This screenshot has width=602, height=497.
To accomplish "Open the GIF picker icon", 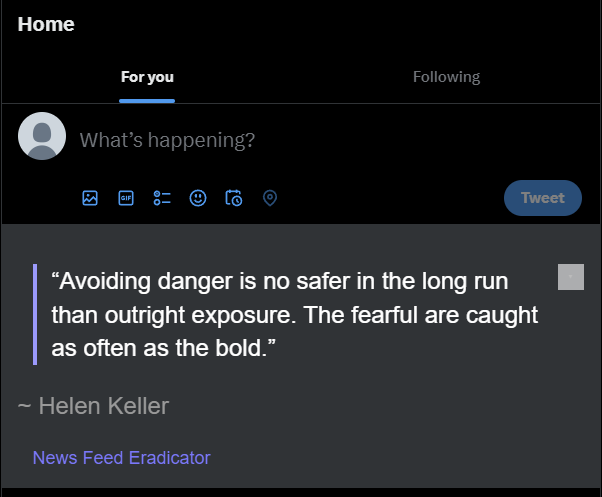I will tap(126, 198).
